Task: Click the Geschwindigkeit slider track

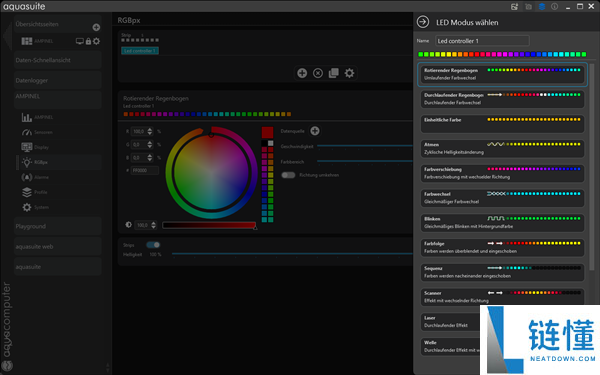Action: 365,146
